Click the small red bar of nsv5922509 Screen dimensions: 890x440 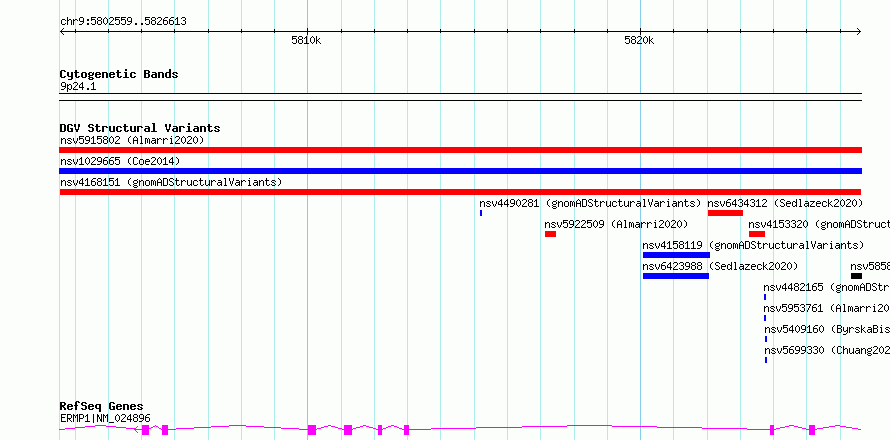pos(550,234)
